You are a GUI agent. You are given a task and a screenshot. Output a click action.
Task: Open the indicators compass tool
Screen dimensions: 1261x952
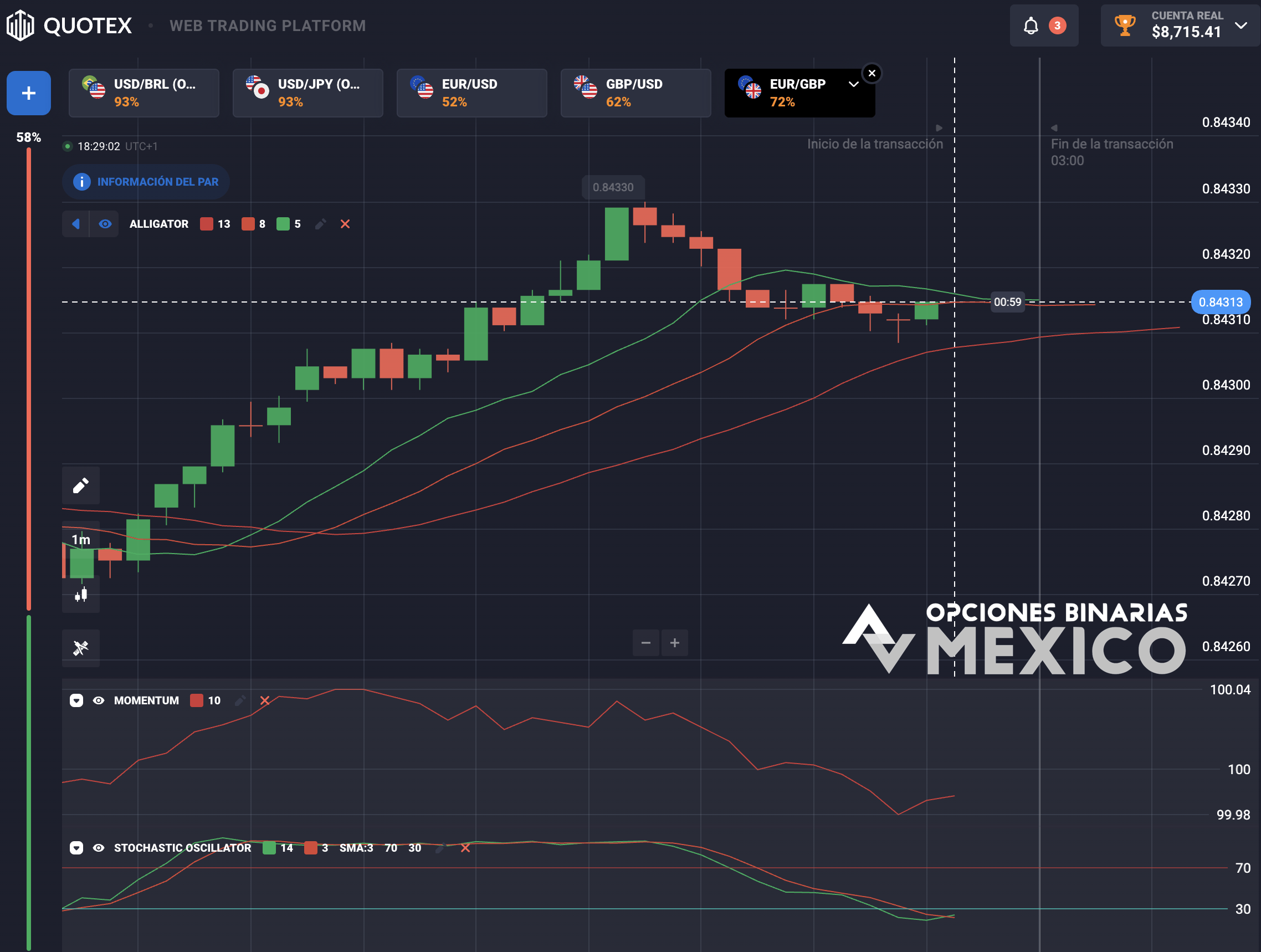[81, 648]
